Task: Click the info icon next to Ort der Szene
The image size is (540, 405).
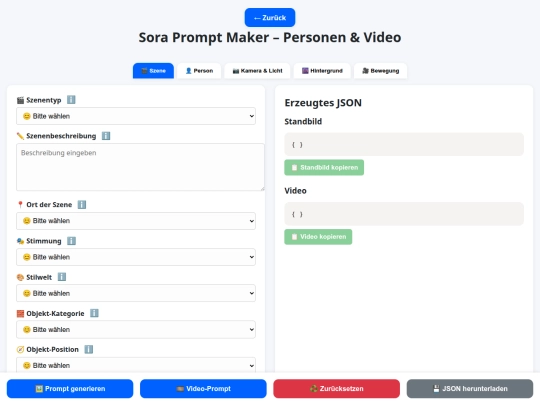Action: (82, 205)
